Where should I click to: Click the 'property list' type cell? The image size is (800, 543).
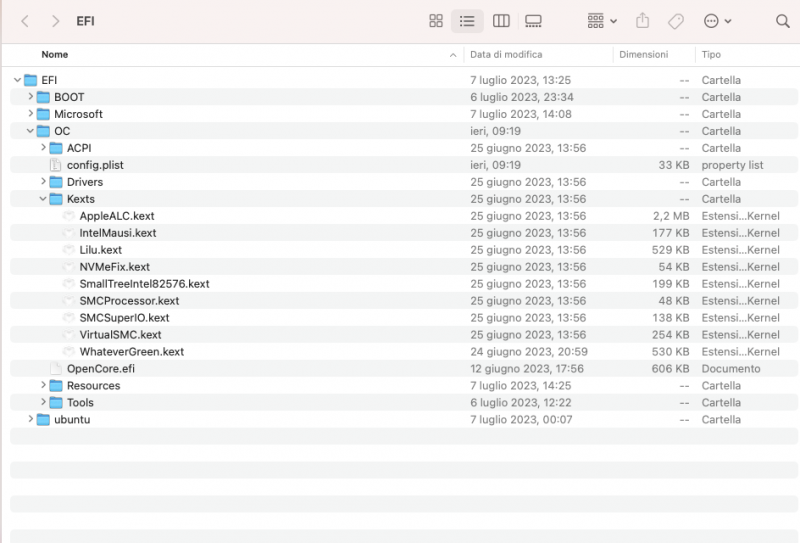(732, 165)
